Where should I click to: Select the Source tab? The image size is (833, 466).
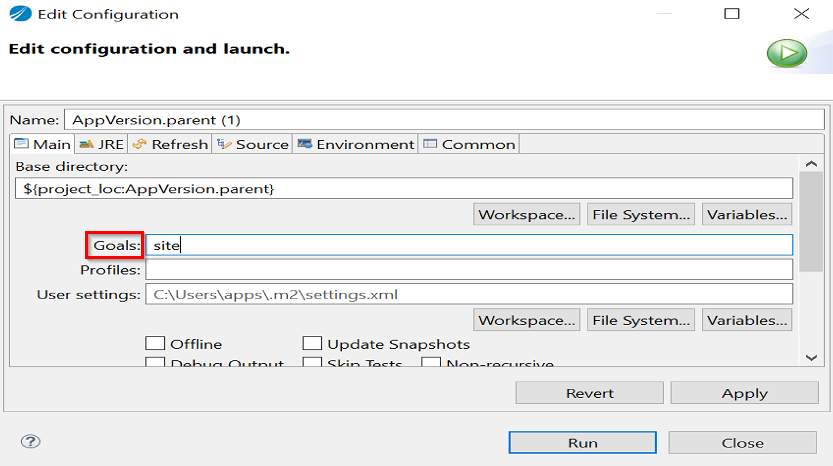tap(253, 144)
